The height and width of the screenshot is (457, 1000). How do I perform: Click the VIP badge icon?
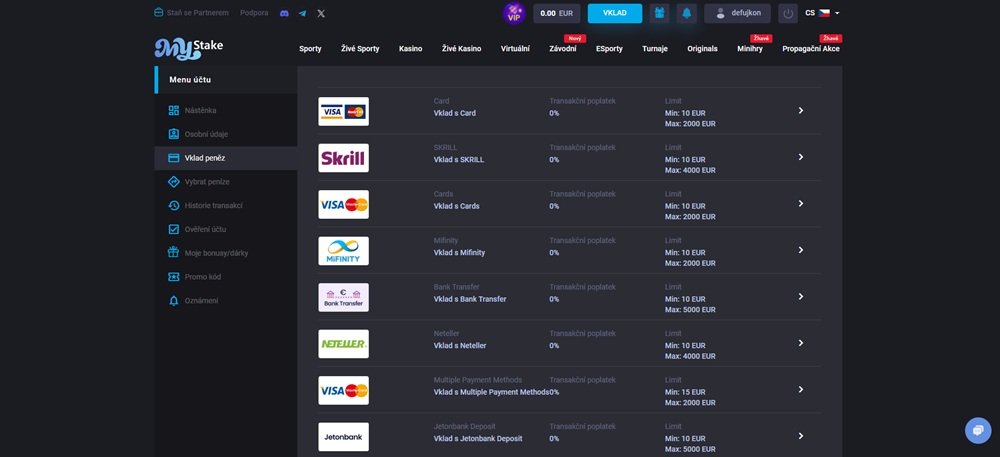point(513,13)
